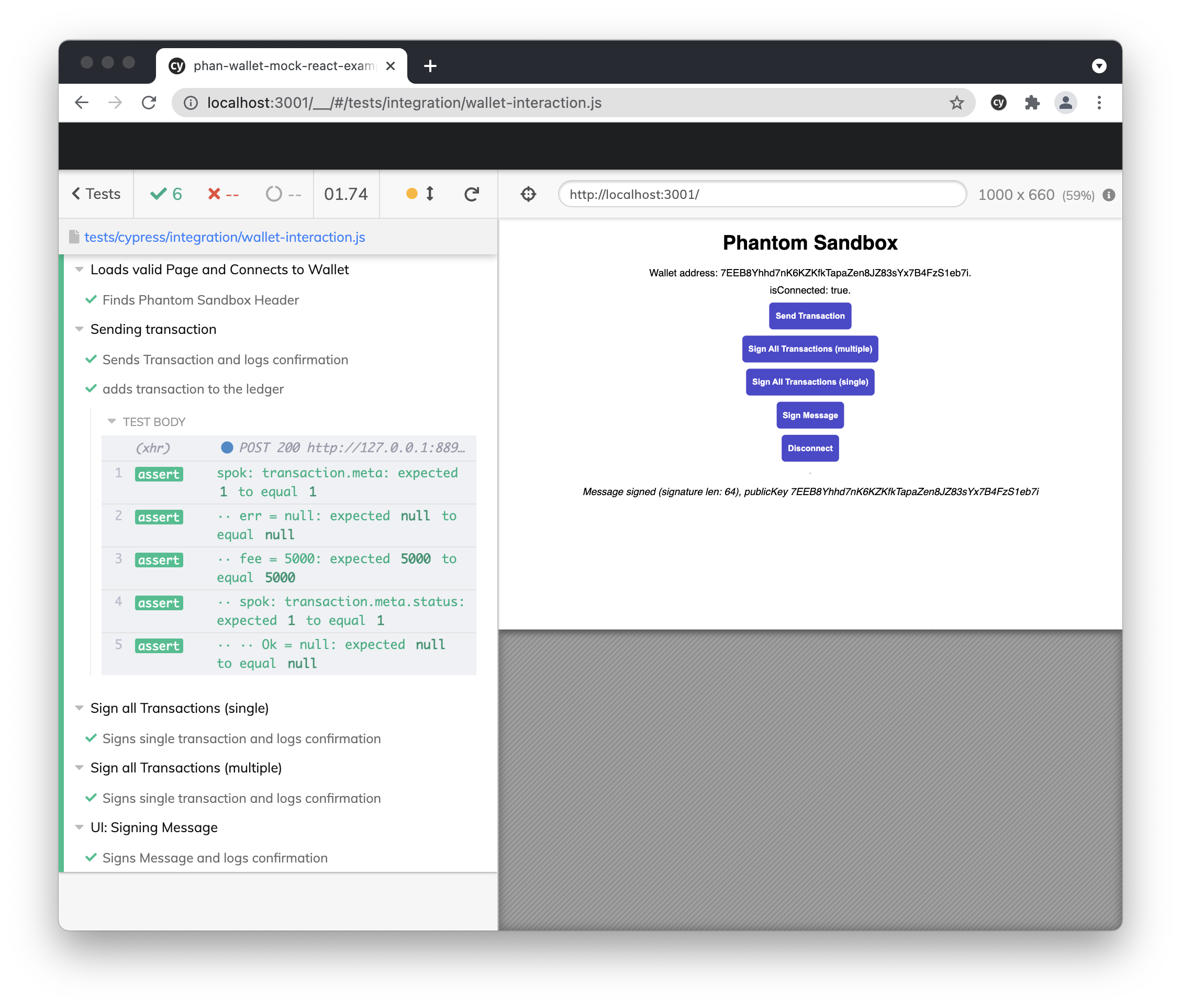Open the Chrome extensions puzzle icon

(1032, 103)
